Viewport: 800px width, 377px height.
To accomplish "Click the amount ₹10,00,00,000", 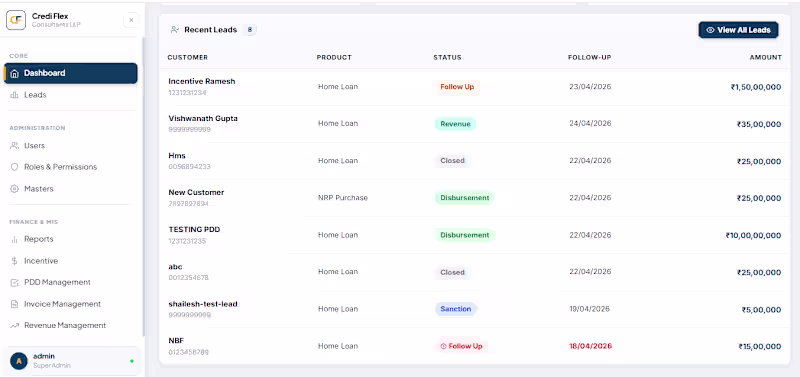I will 753,236.
